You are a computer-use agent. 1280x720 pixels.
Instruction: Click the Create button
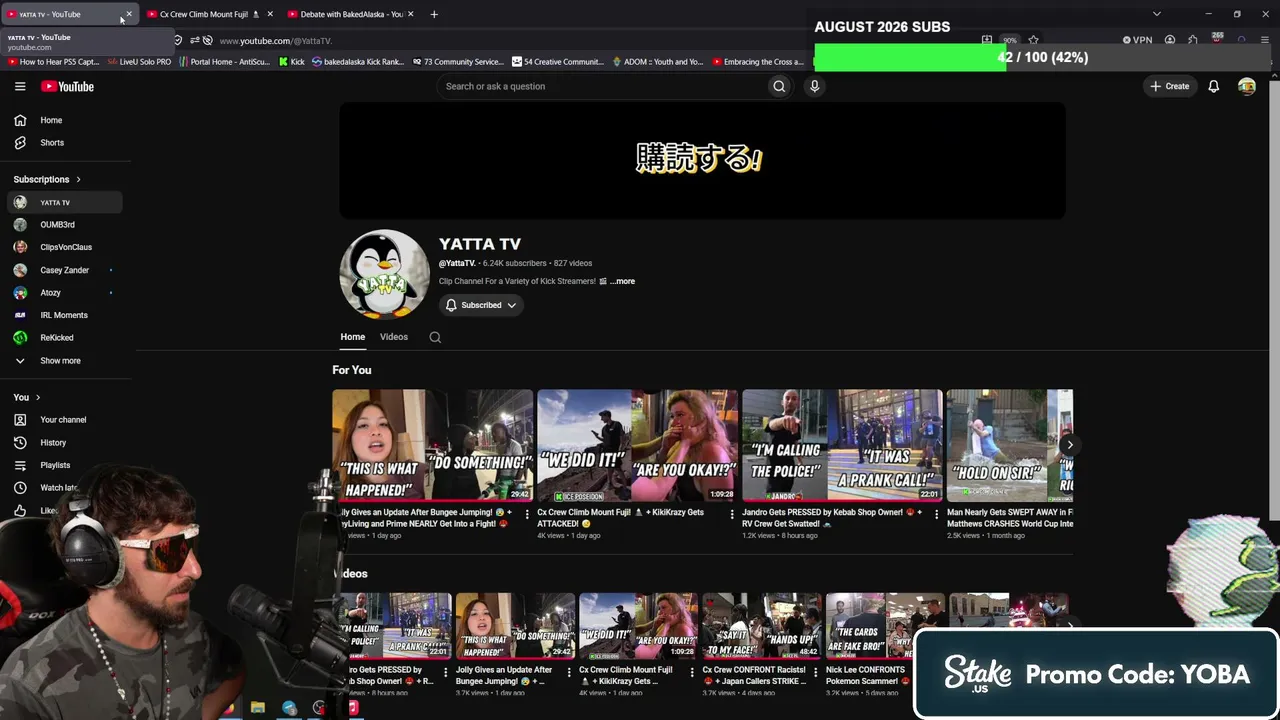tap(1169, 86)
